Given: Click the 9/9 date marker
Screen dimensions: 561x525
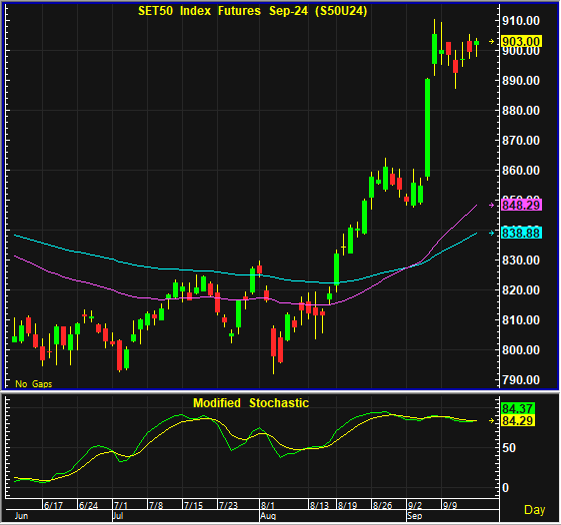Looking at the screenshot, I should pos(450,505).
